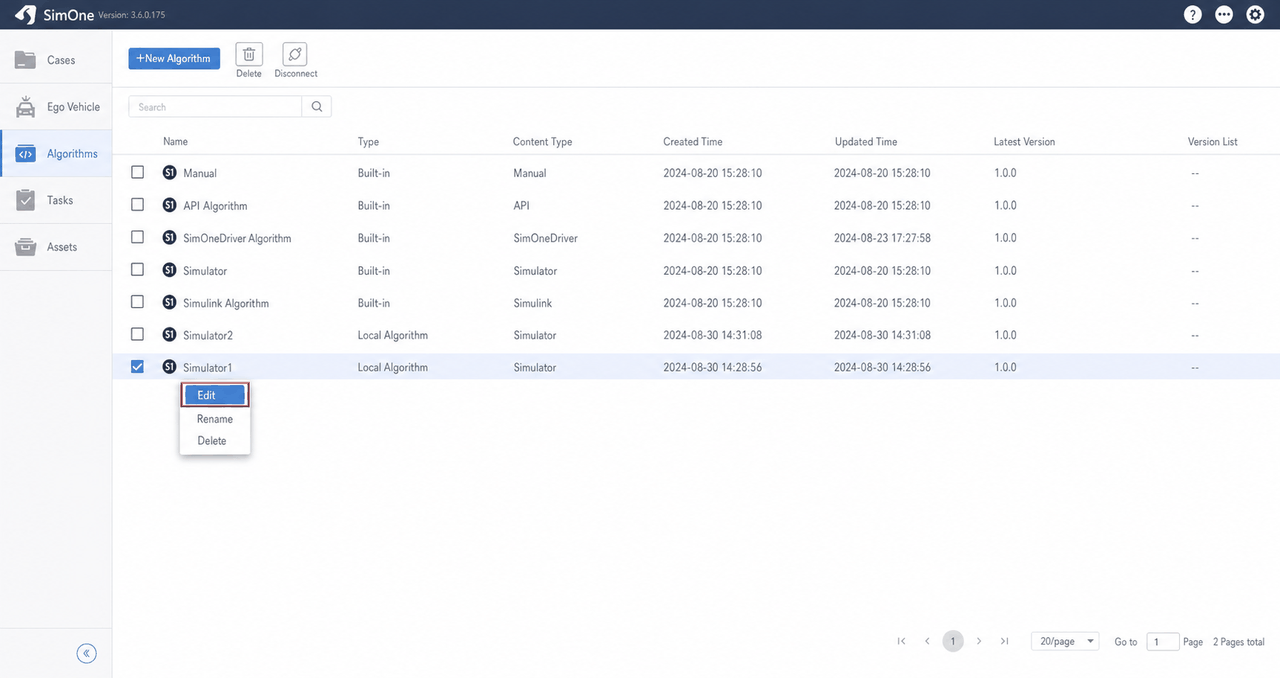The width and height of the screenshot is (1280, 678).
Task: Click the Disconnect toolbar icon
Action: pyautogui.click(x=295, y=54)
